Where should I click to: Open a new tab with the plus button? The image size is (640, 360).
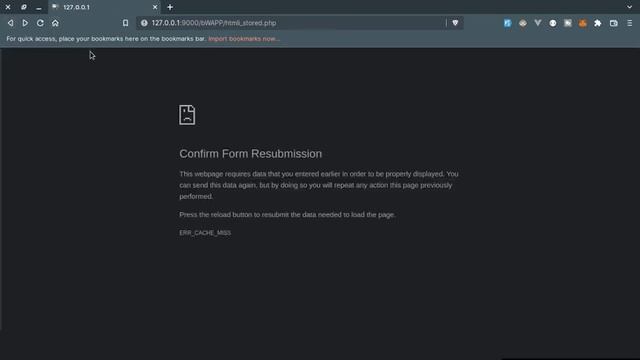coord(170,7)
